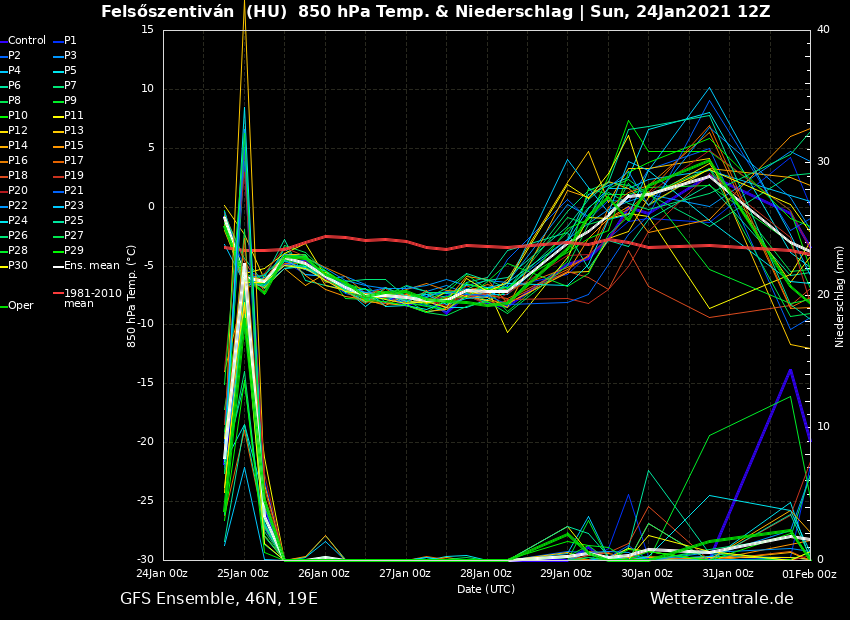Screen dimensions: 850x620
Task: Click the GFS Ensemble, 46N, 19E caption
Action: 219,599
